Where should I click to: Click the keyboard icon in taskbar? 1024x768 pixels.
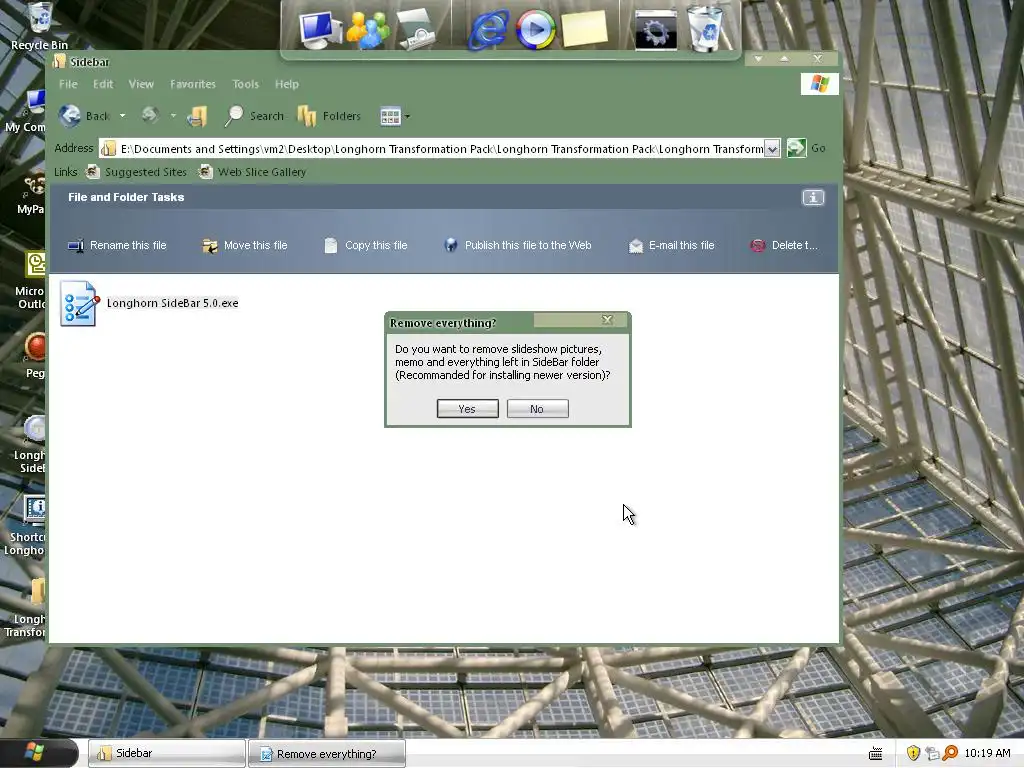876,754
